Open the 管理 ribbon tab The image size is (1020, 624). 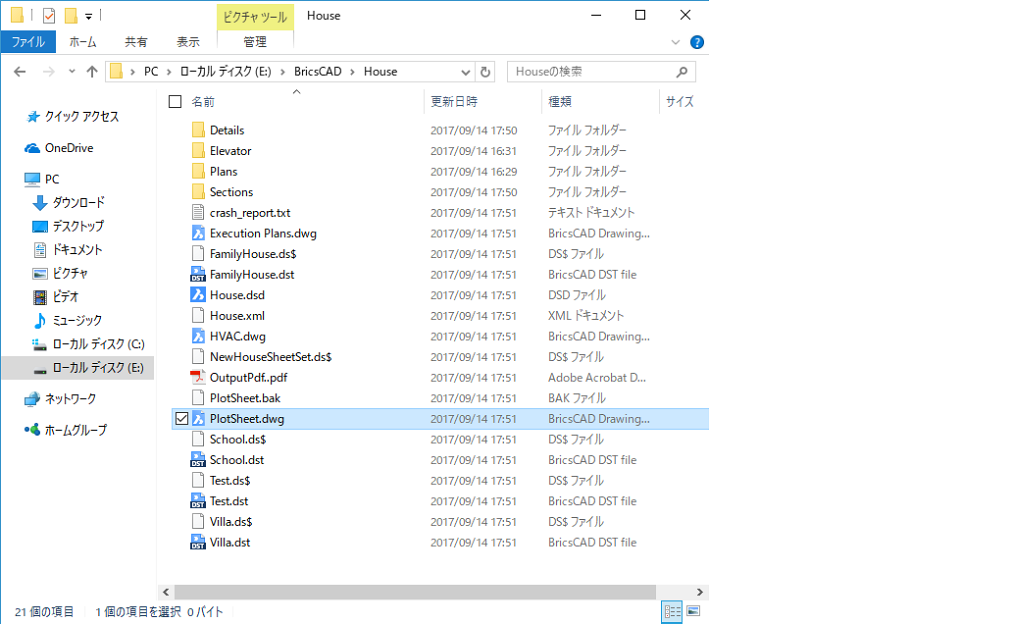click(x=255, y=42)
